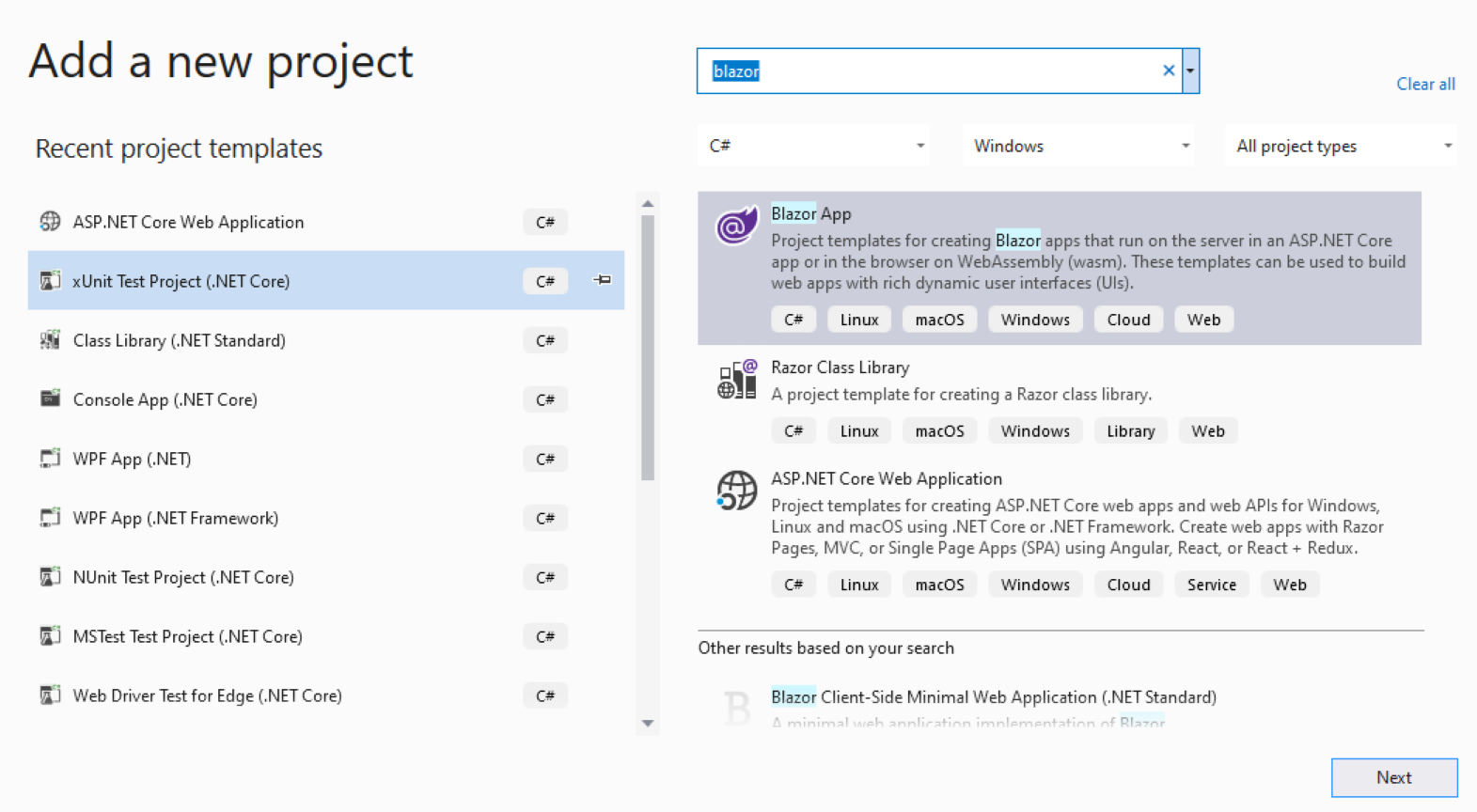This screenshot has height=812, width=1477.
Task: Click the C# badge beside NUnit Test Project
Action: coord(545,577)
